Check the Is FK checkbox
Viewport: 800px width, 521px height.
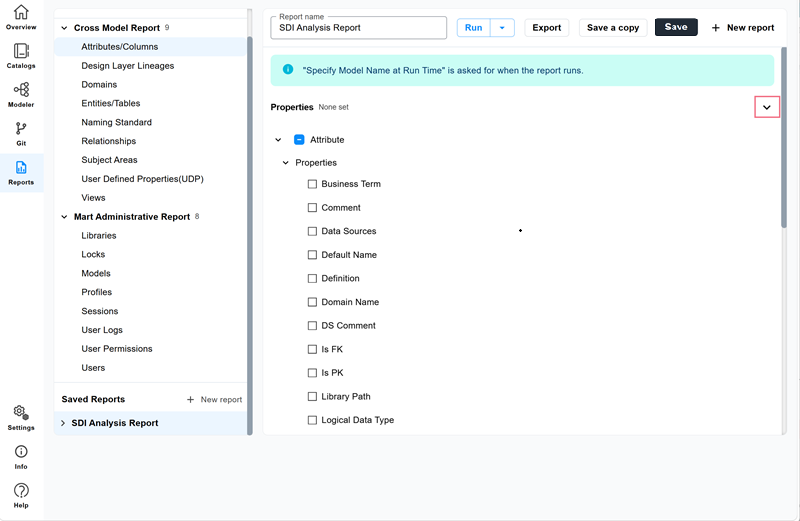[x=312, y=349]
